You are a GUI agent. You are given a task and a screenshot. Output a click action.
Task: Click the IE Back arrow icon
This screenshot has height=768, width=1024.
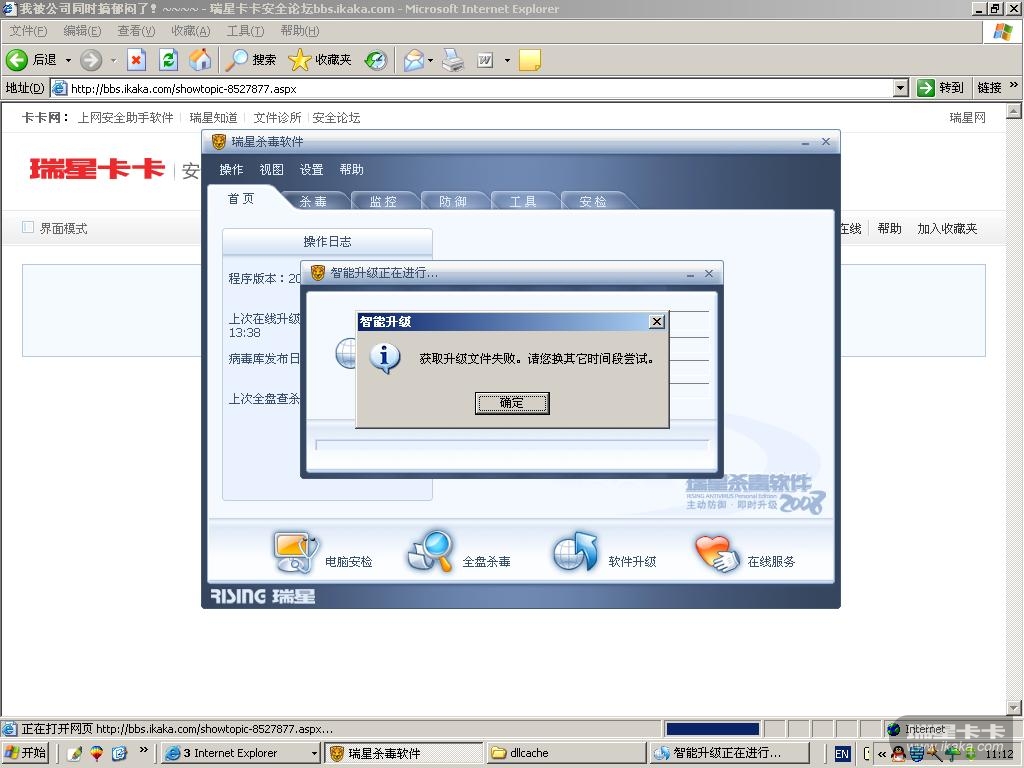tap(17, 60)
